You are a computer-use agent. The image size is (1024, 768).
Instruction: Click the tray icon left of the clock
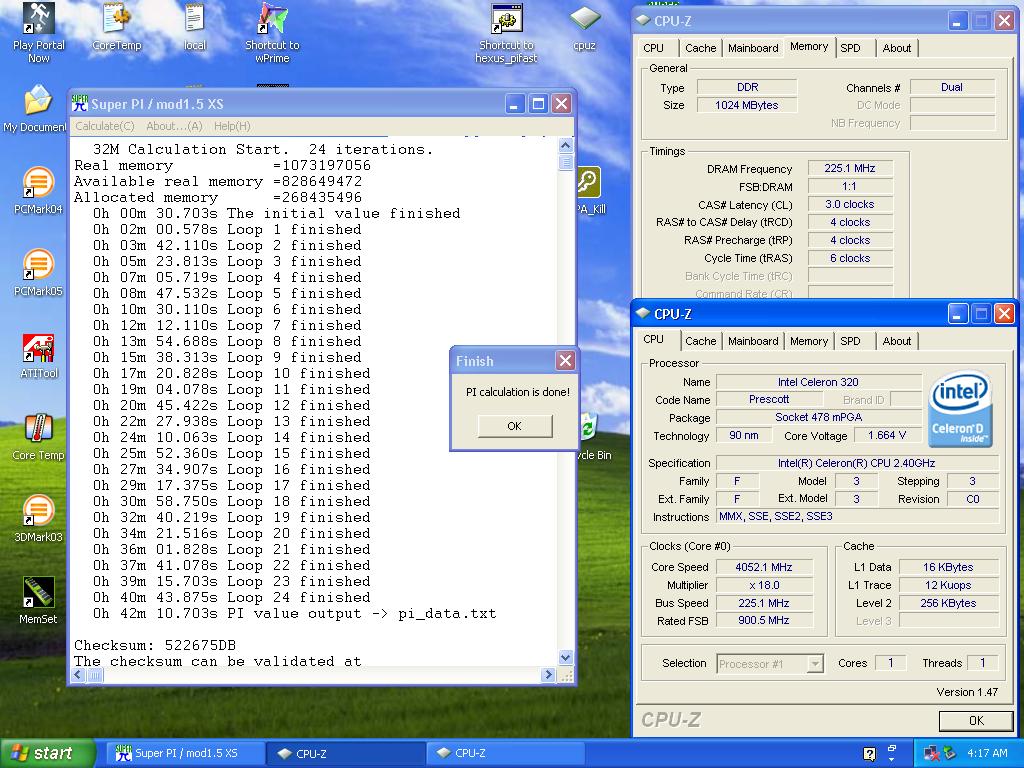click(950, 753)
